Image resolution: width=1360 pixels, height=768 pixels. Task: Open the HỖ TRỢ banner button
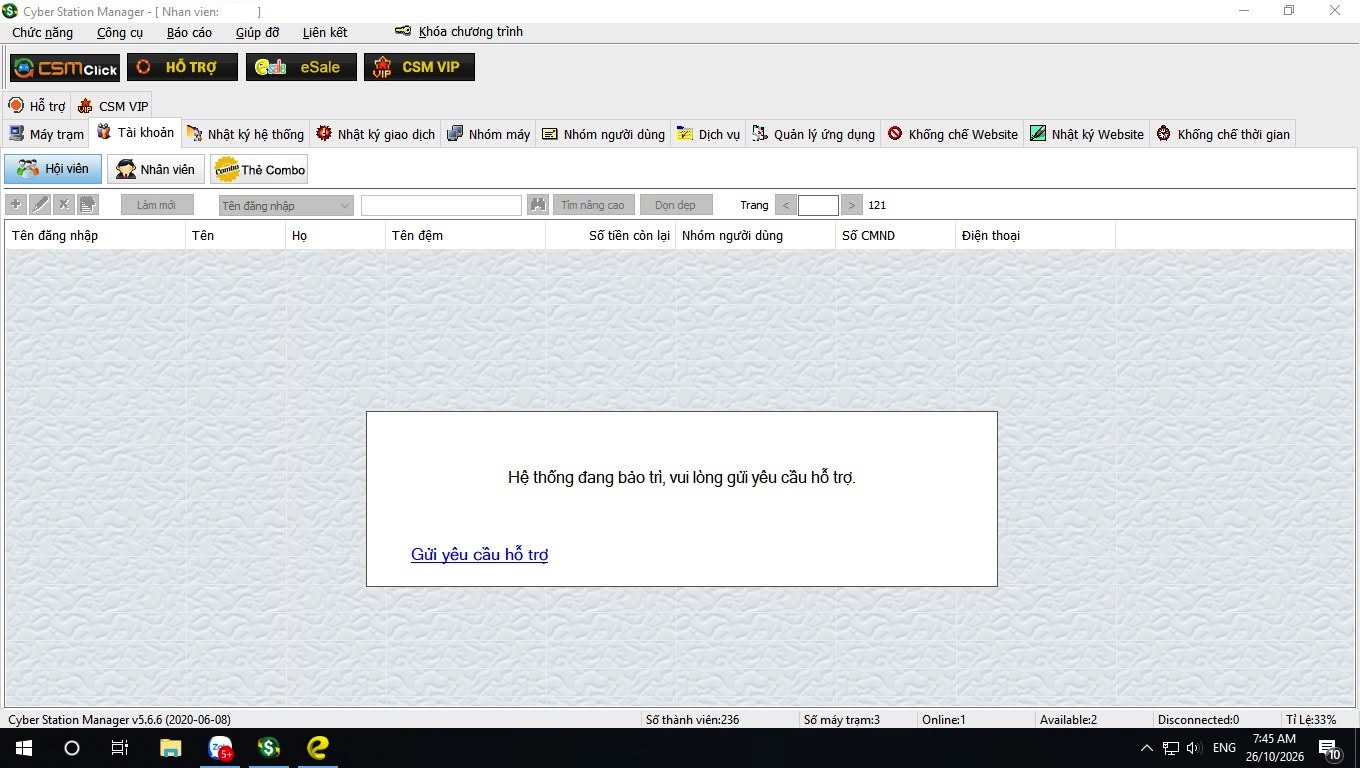tap(182, 67)
